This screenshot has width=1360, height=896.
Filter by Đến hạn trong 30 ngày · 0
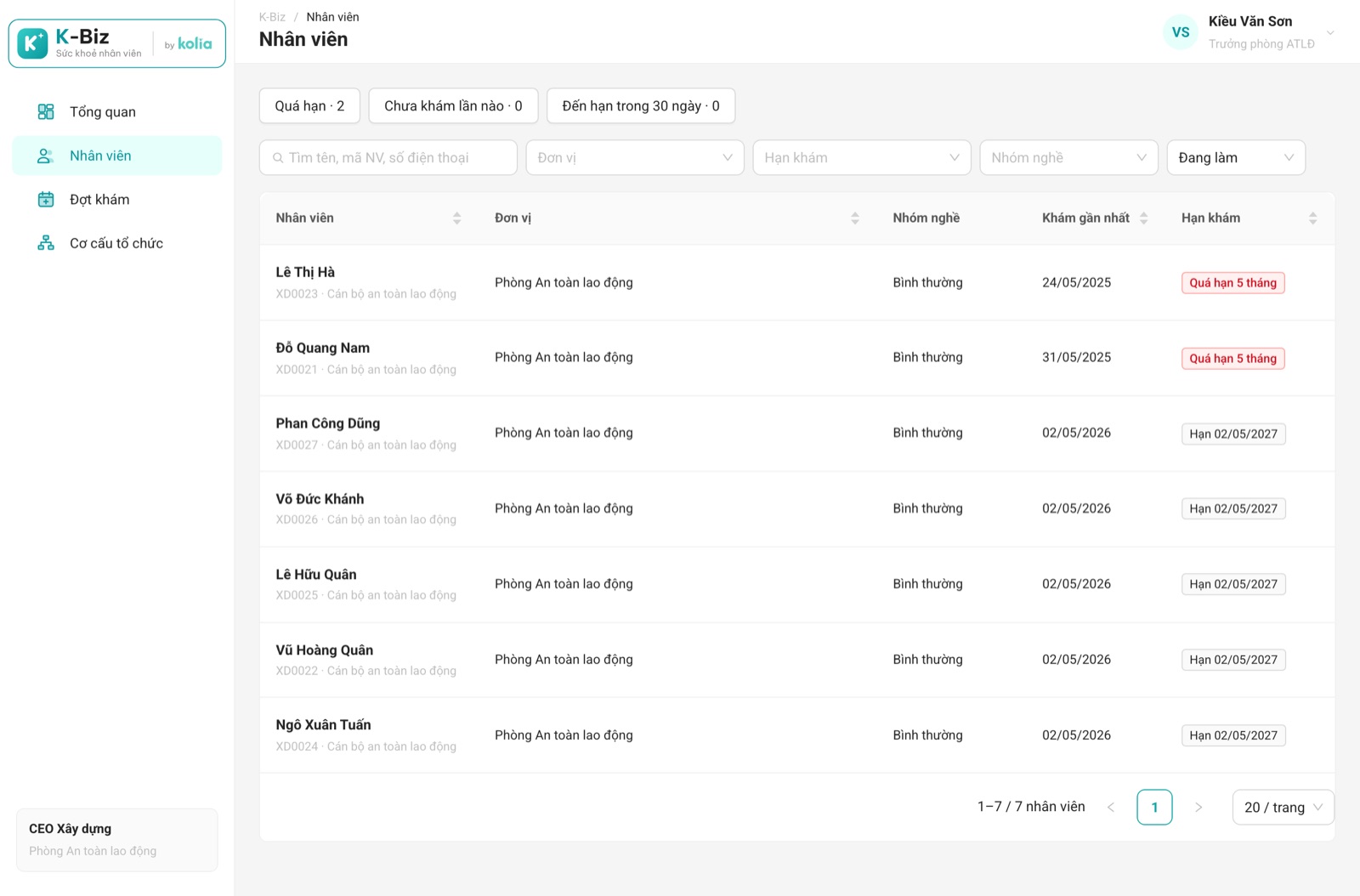click(x=641, y=106)
